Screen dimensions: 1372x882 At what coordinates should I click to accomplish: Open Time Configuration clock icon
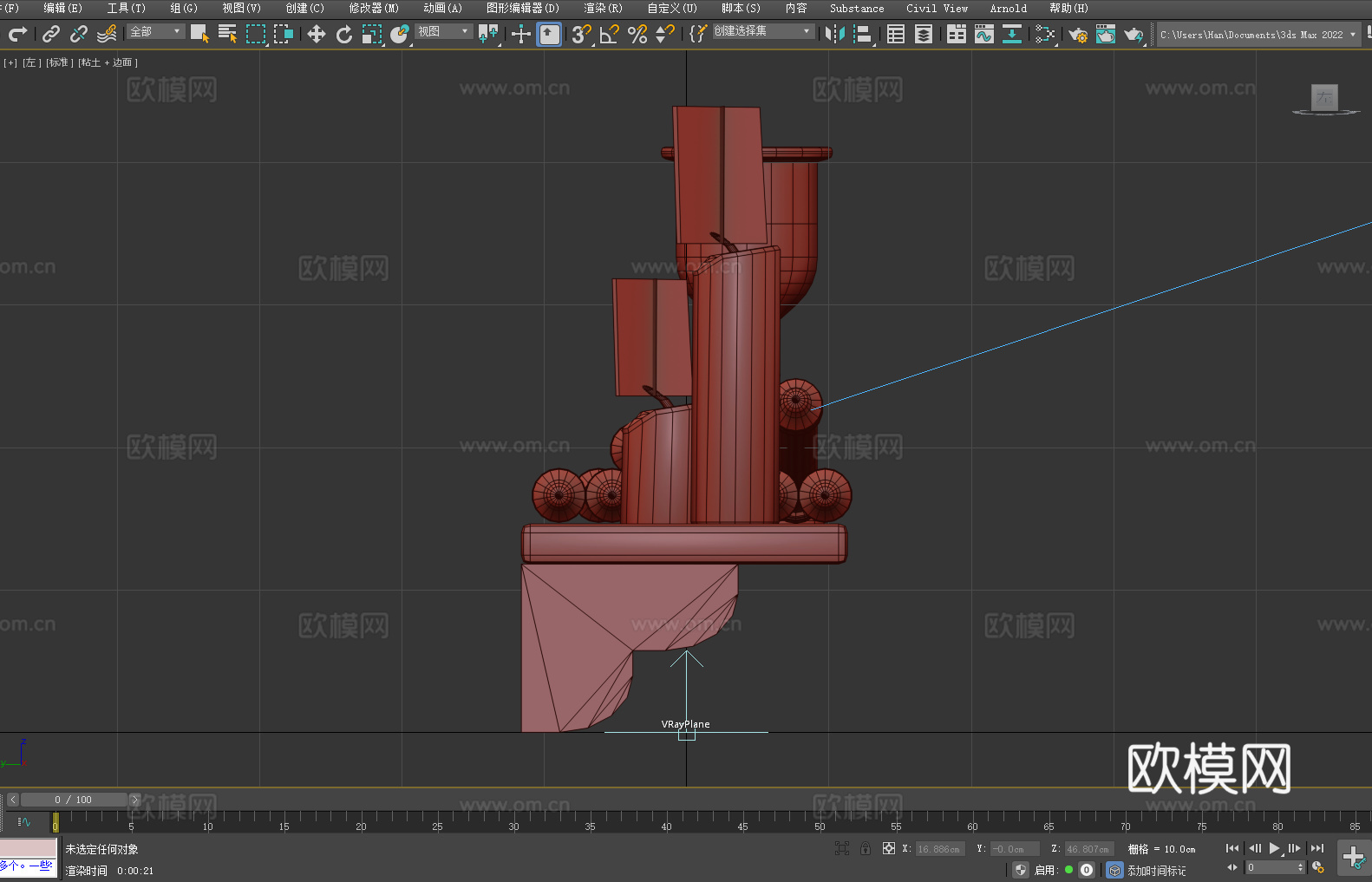1318,867
